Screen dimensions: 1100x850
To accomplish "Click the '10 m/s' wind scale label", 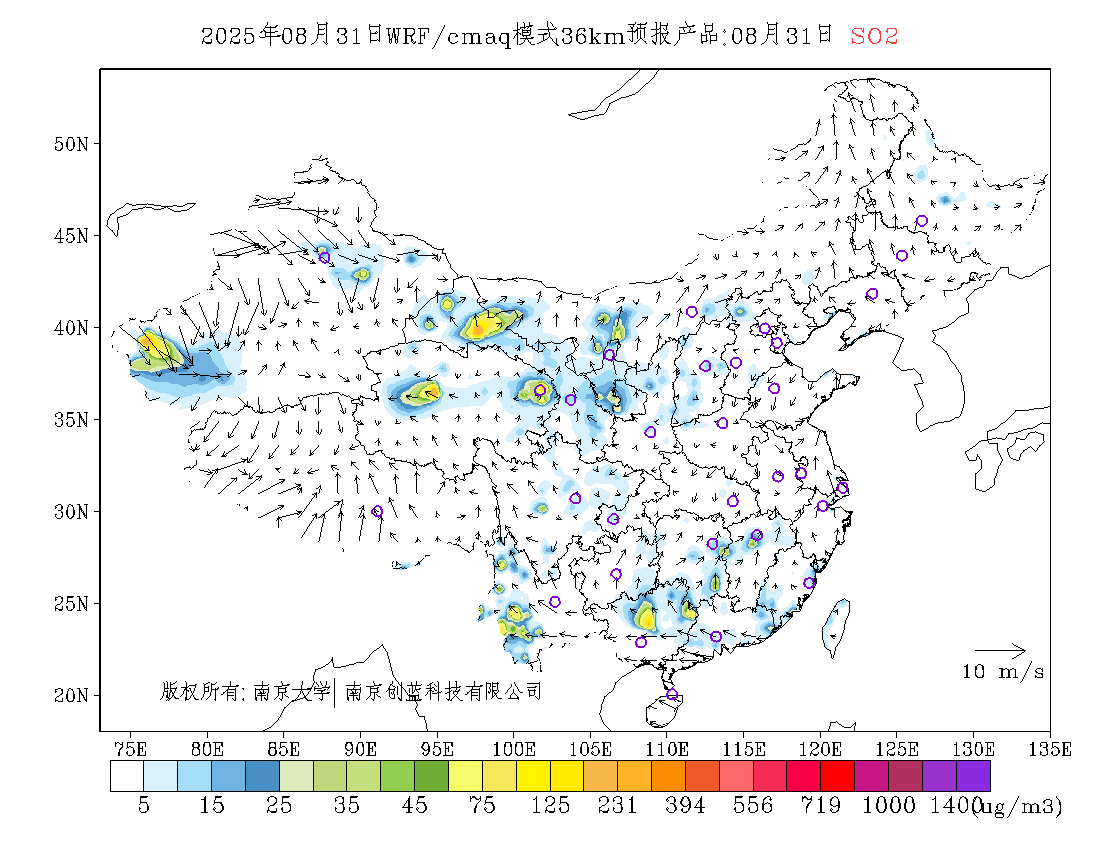I will click(1002, 672).
